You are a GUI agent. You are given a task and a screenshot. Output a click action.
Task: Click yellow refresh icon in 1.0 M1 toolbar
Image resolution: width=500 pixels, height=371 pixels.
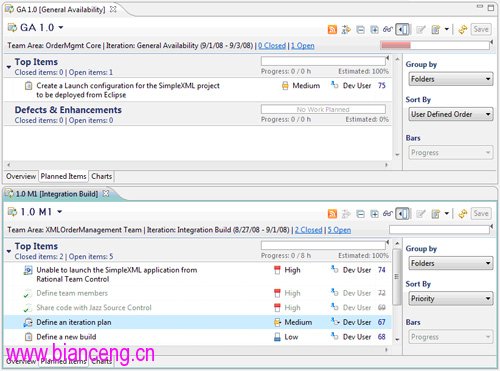(462, 214)
